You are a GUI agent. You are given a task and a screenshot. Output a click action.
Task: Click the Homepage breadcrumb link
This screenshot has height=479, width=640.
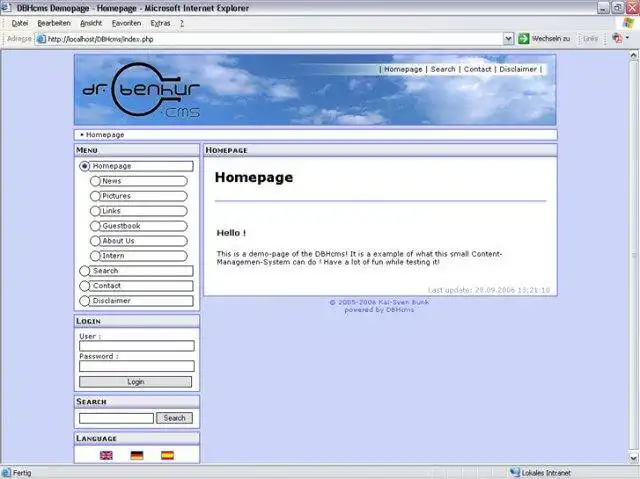pos(105,135)
